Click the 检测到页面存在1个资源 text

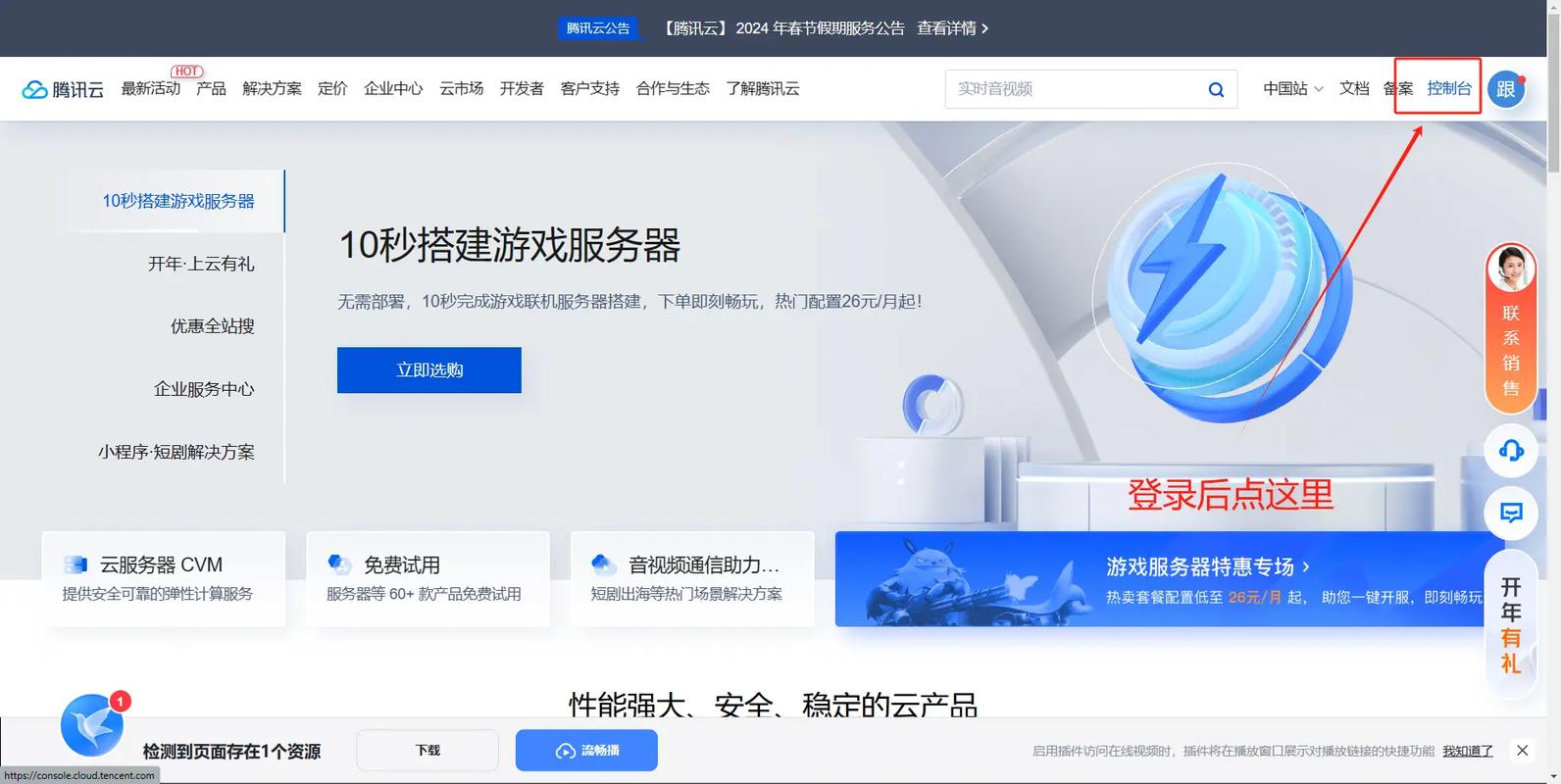pos(231,752)
